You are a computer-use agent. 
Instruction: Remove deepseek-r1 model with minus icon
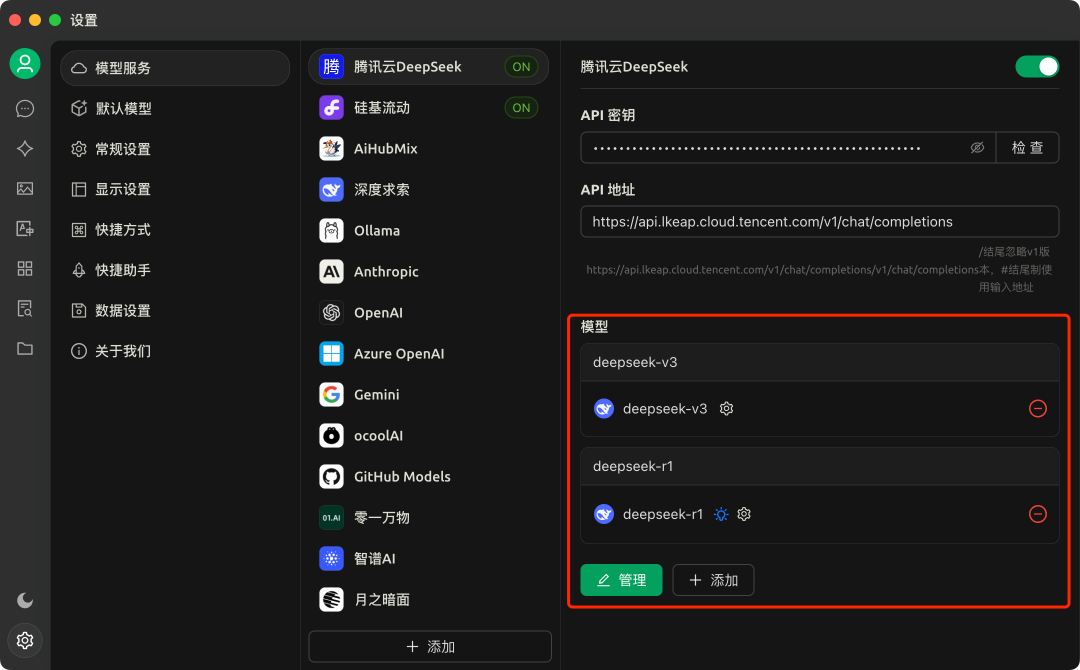coord(1038,514)
